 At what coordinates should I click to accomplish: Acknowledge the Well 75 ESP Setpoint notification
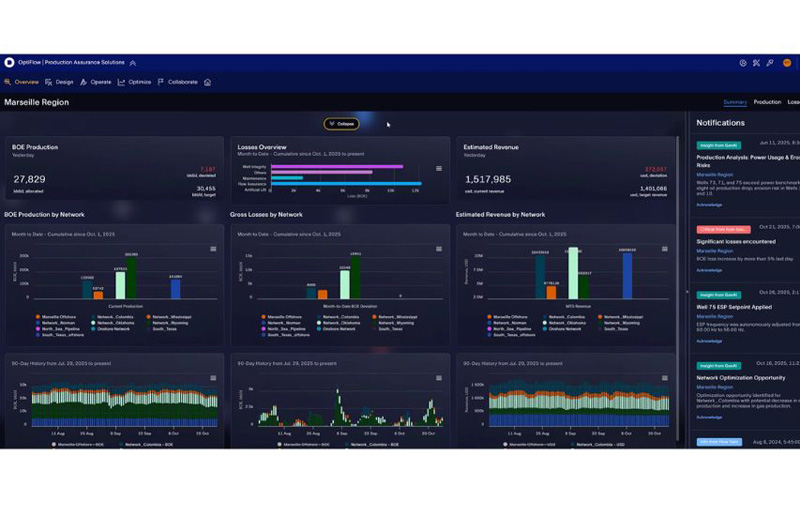click(x=709, y=341)
